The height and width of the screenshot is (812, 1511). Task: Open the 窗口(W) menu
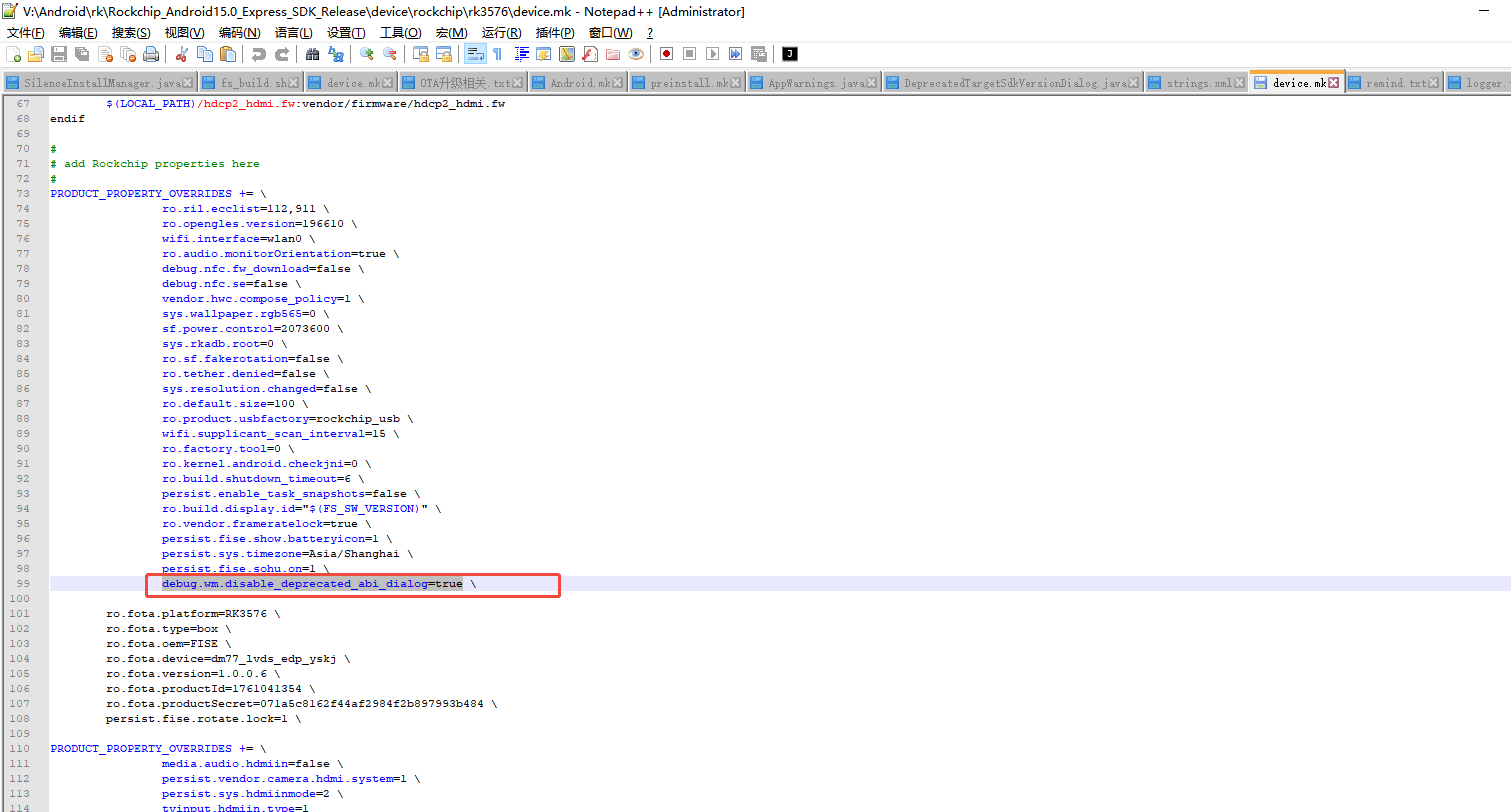tap(610, 33)
